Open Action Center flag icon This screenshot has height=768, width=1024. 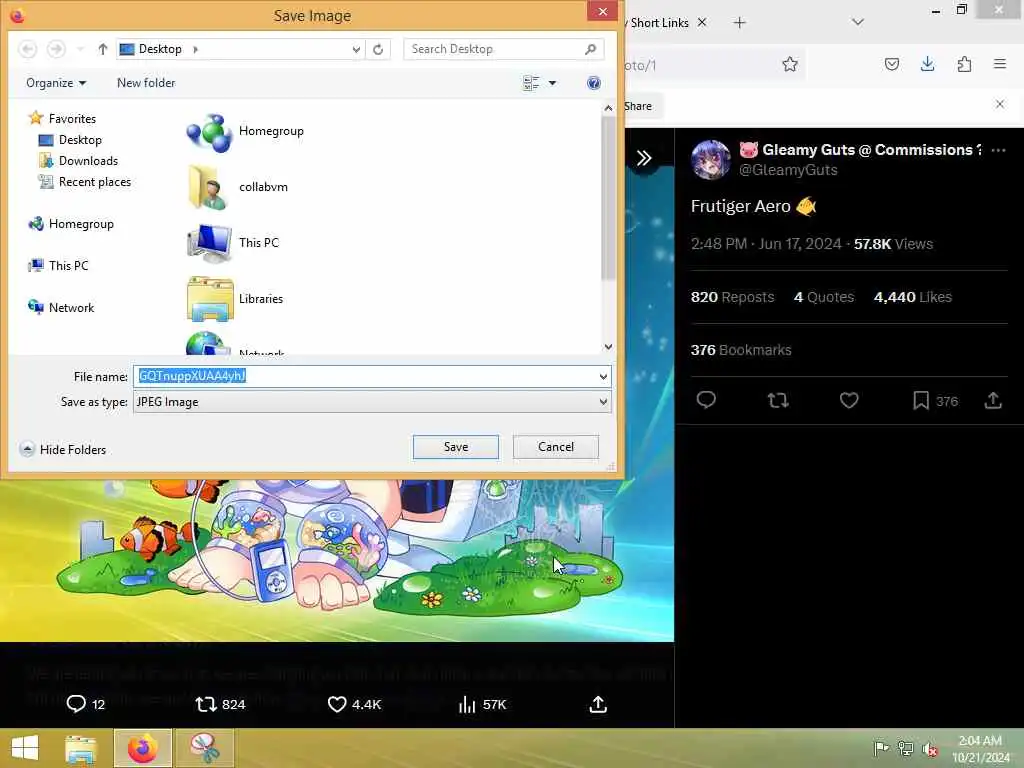point(880,748)
